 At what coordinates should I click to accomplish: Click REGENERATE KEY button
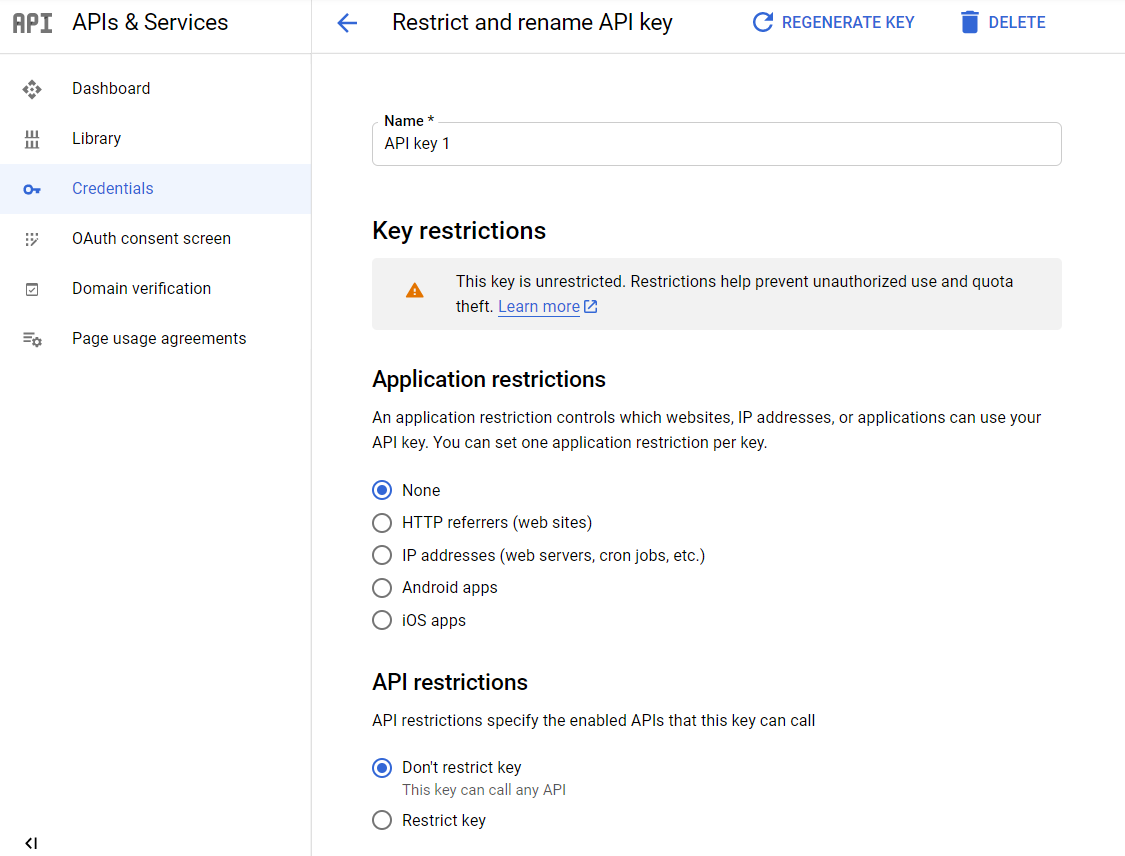point(833,22)
